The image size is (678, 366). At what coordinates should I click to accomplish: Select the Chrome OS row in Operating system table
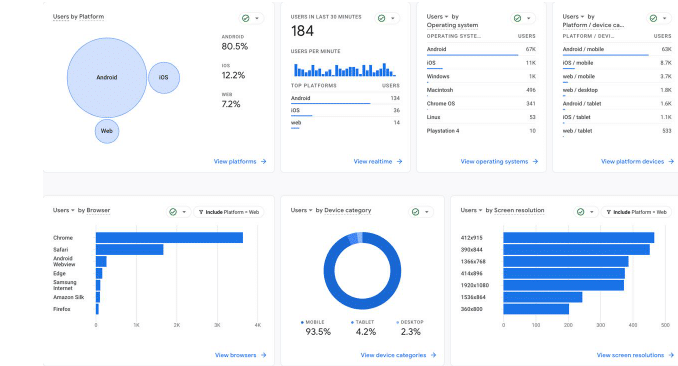point(481,104)
